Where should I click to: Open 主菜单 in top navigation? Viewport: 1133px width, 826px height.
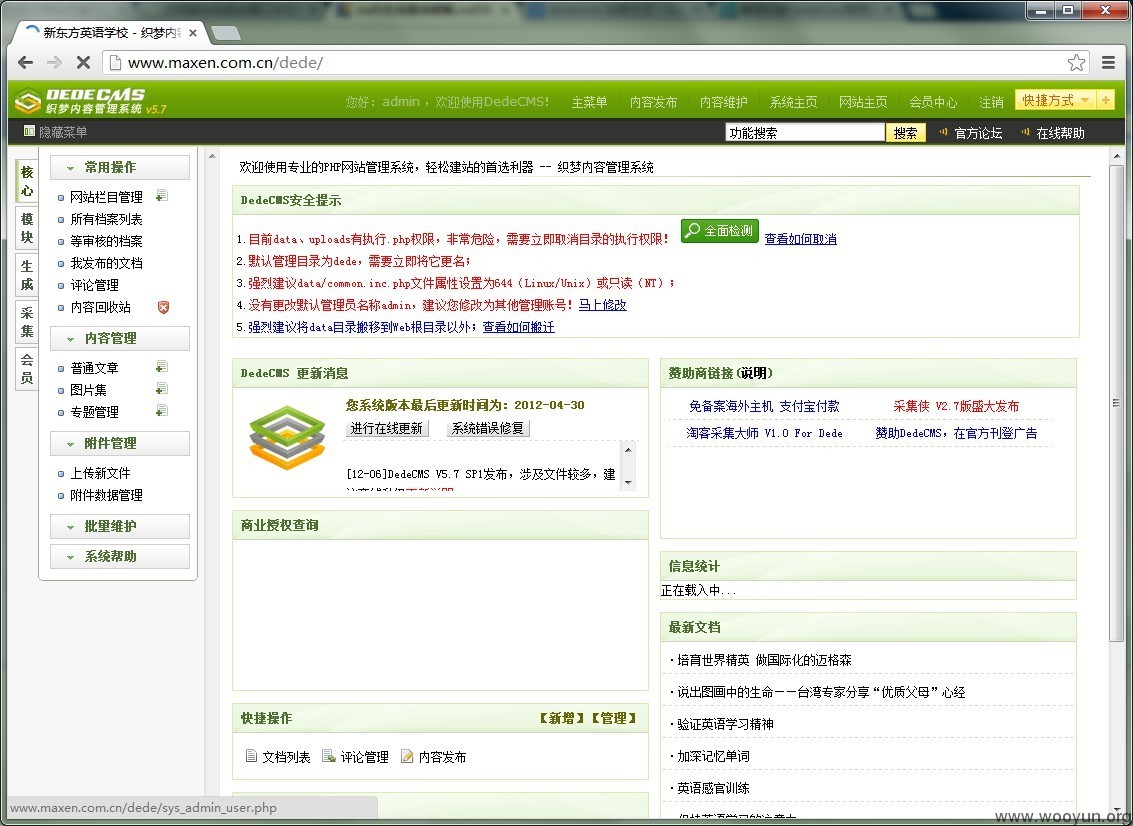589,103
